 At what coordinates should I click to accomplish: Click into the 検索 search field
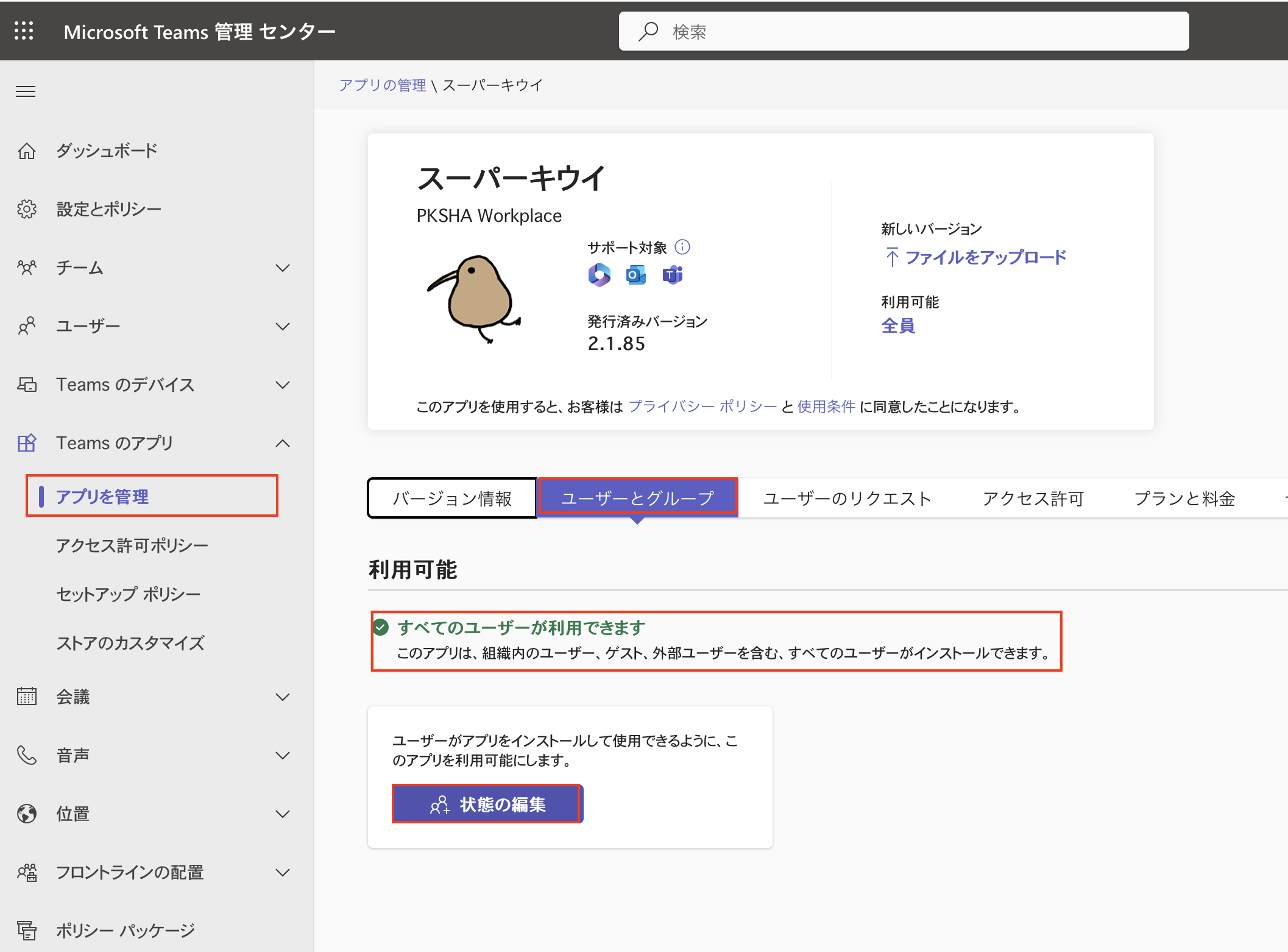(904, 31)
